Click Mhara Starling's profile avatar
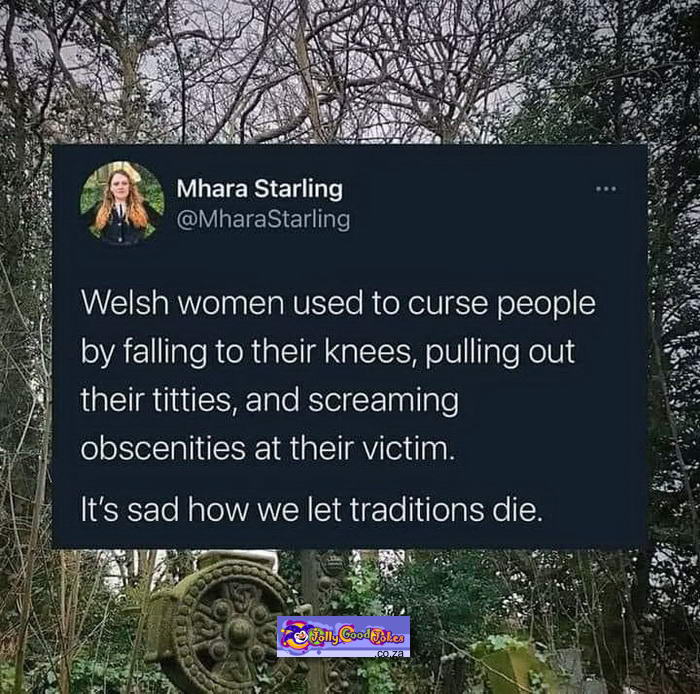Viewport: 700px width, 694px height. 122,203
